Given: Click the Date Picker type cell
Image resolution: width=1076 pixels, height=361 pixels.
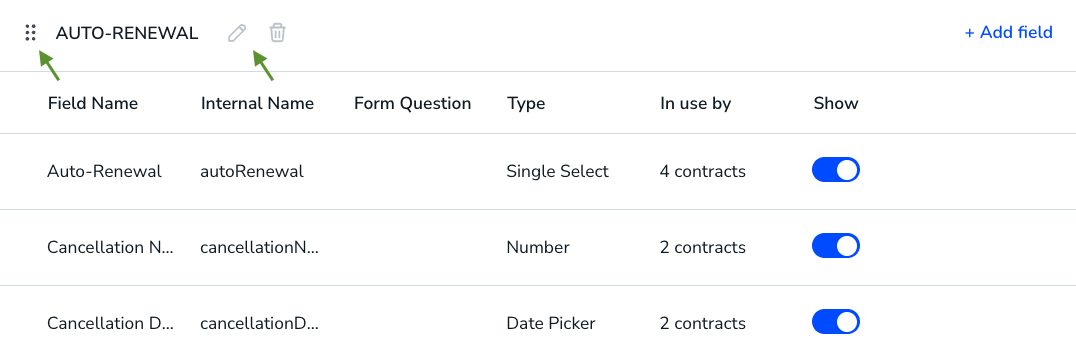Looking at the screenshot, I should pyautogui.click(x=550, y=323).
